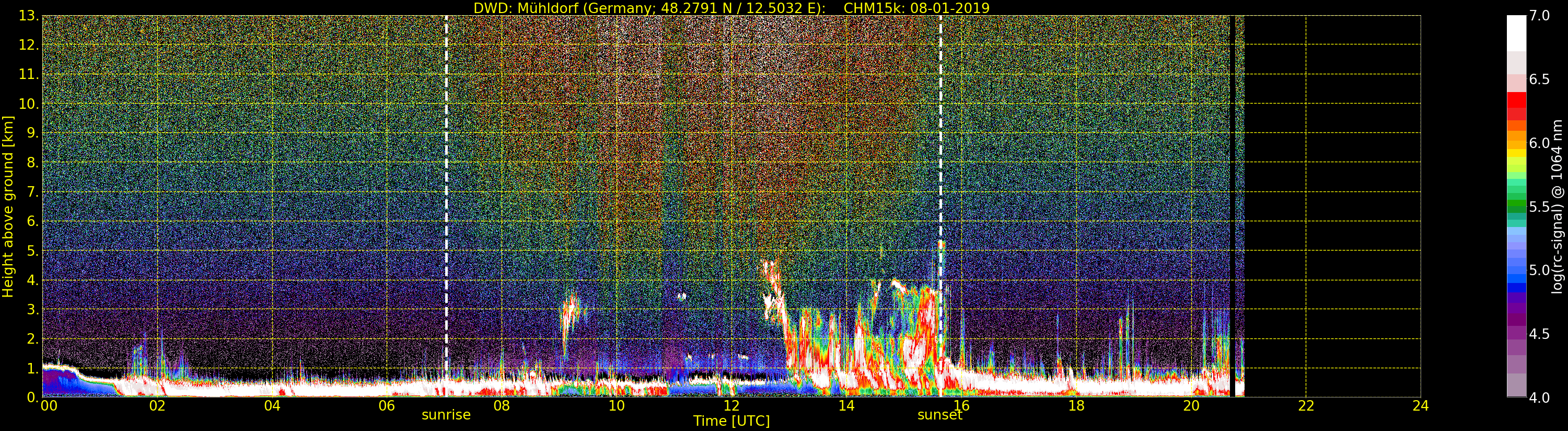Select the time axis tick label 08
The width and height of the screenshot is (1568, 431).
pos(502,406)
